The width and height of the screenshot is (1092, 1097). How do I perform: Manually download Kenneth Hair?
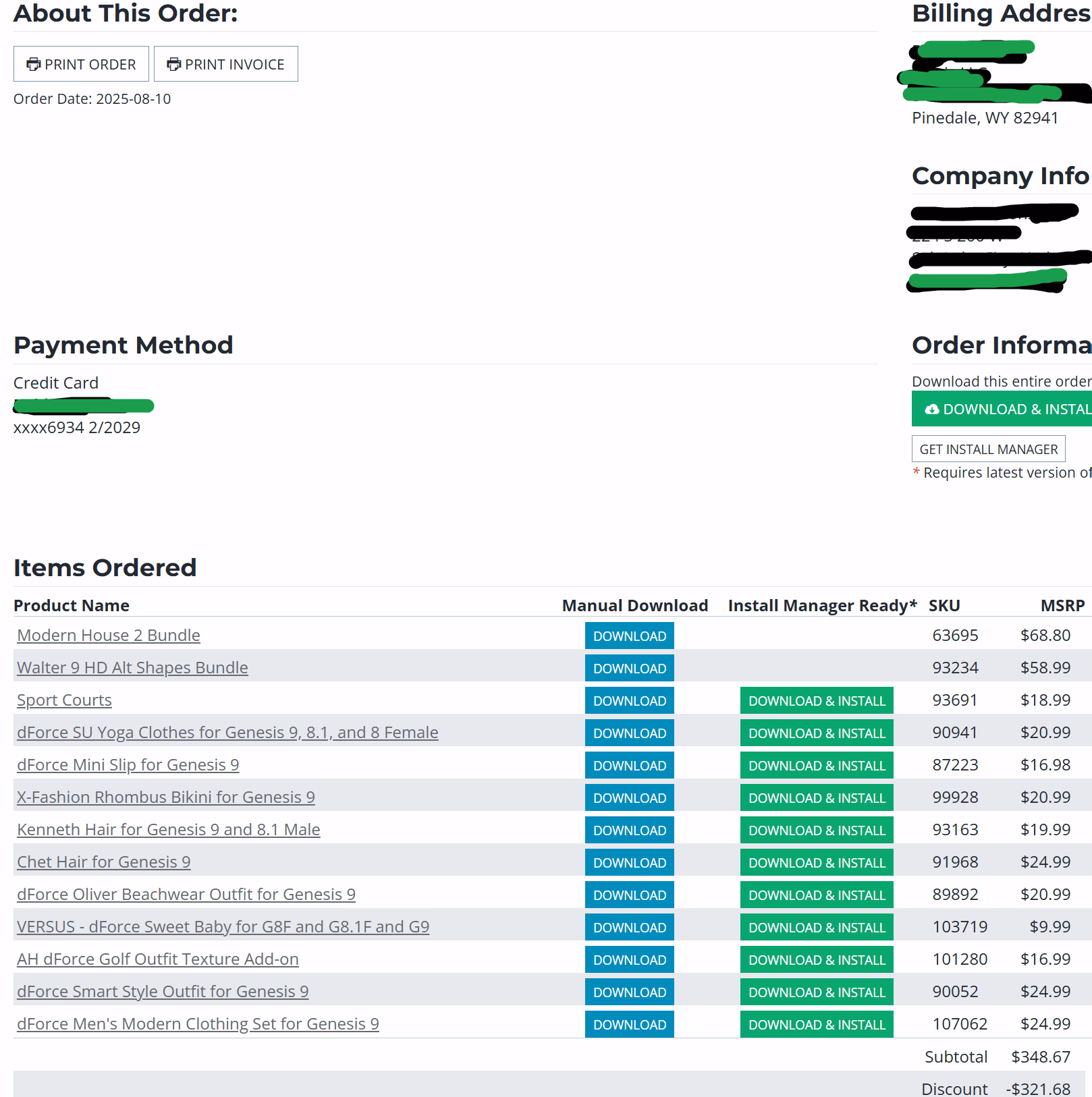[x=630, y=830]
